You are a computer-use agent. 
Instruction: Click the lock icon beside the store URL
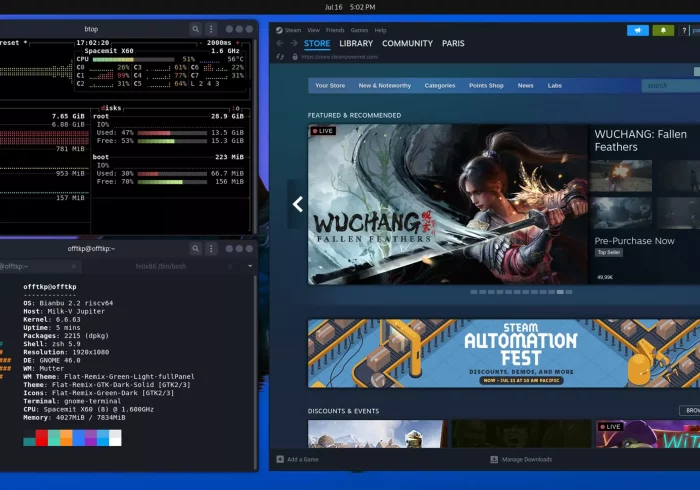(295, 57)
